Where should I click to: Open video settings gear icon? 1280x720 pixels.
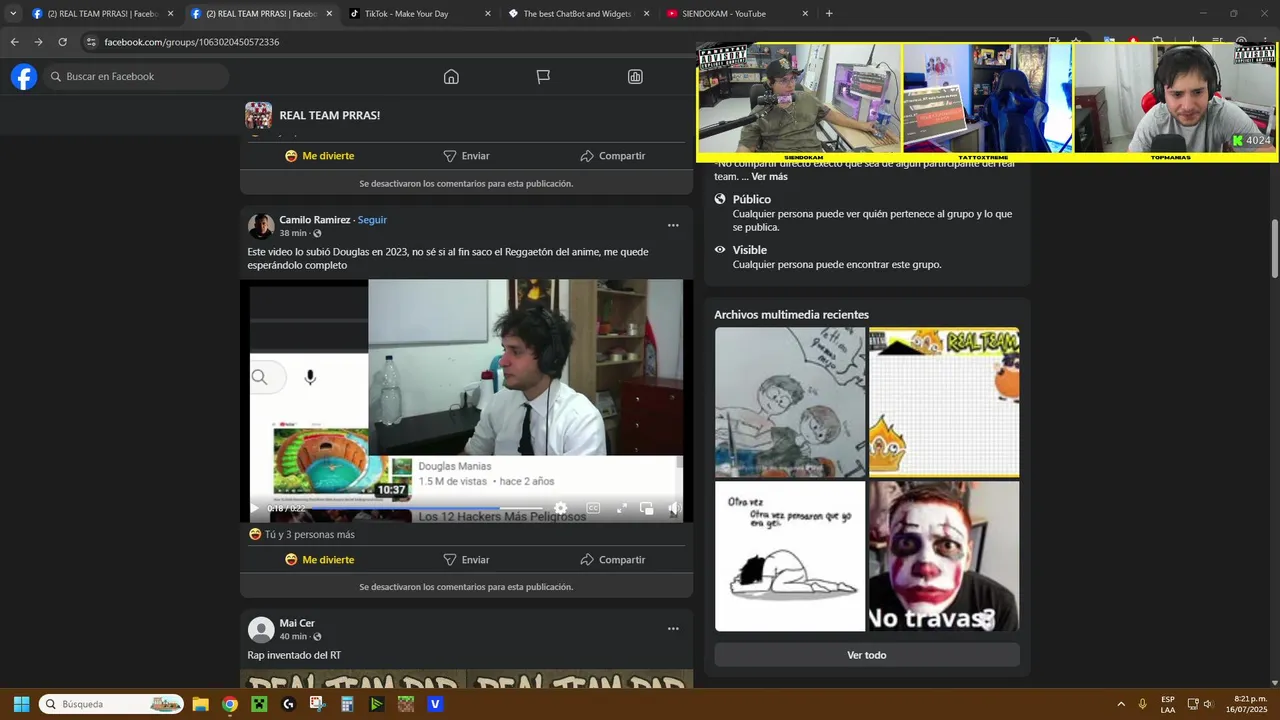[x=560, y=509]
